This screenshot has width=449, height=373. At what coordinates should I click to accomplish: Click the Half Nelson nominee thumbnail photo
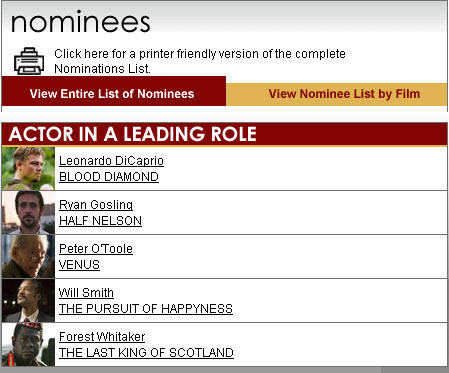[28, 213]
